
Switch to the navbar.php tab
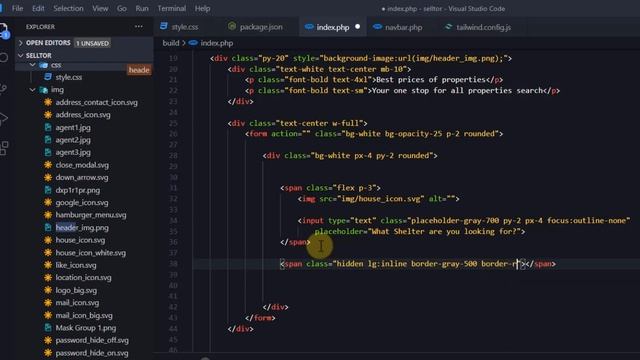pos(403,27)
